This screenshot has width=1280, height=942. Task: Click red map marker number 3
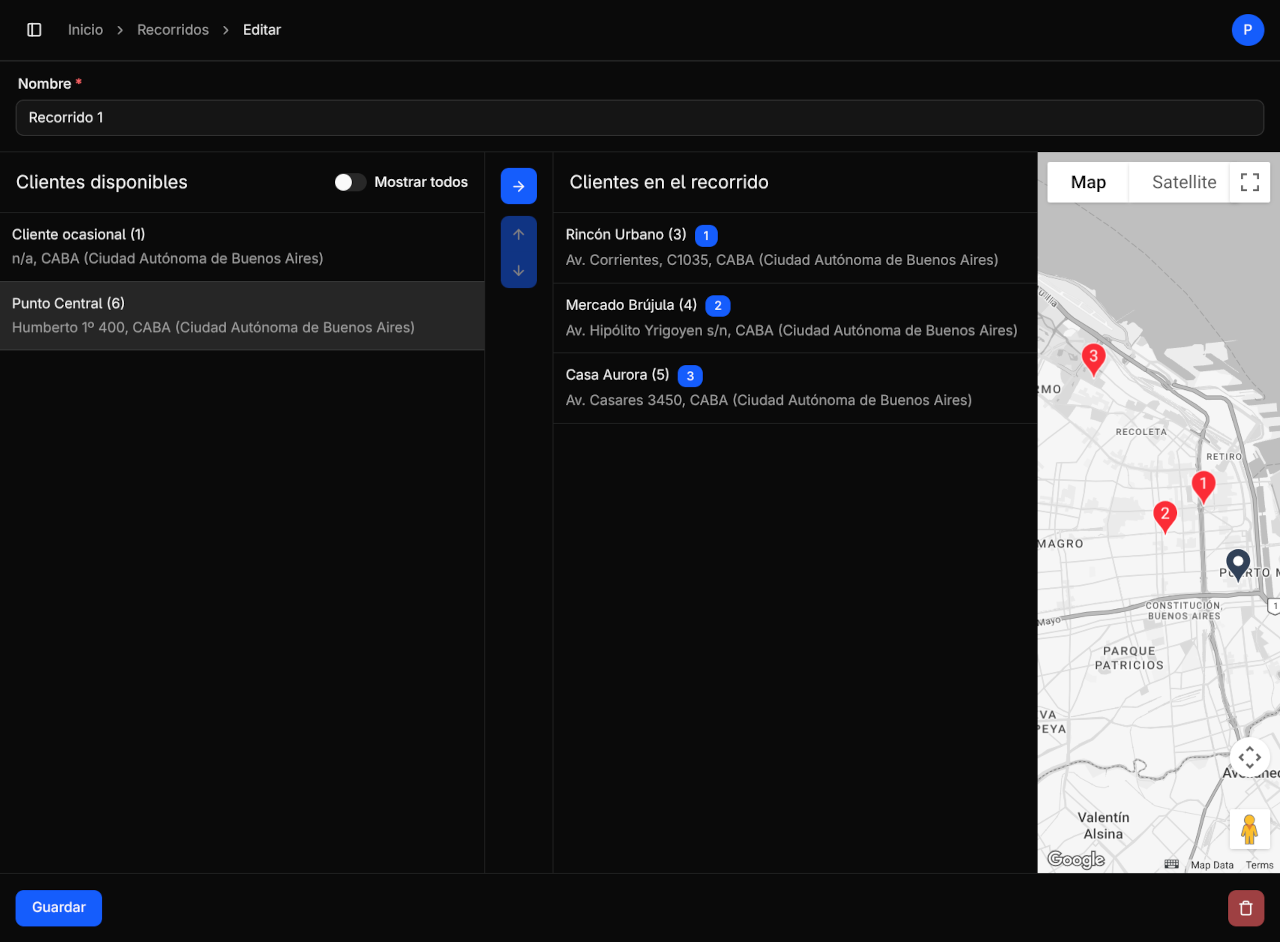coord(1093,358)
